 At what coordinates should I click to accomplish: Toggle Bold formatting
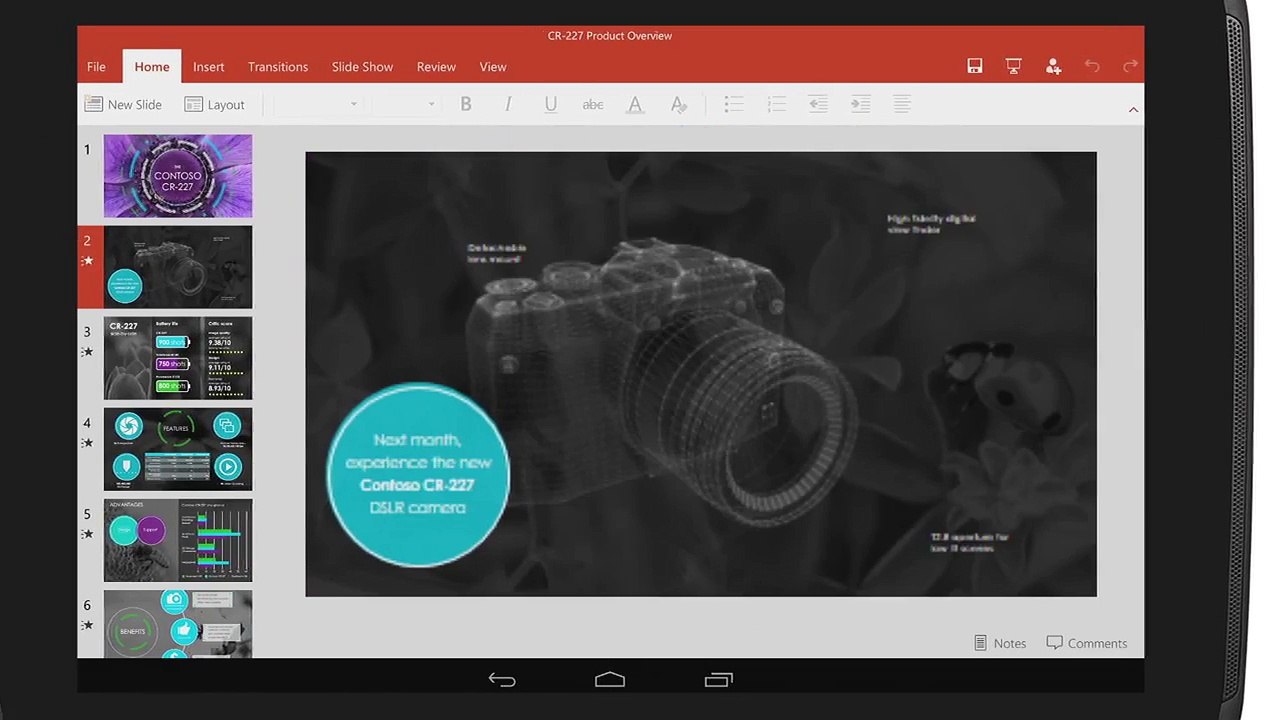coord(465,104)
